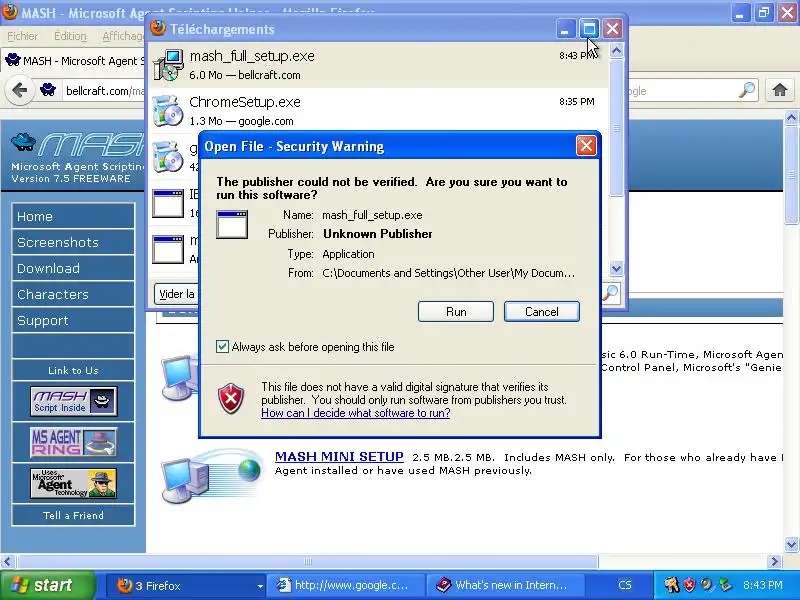Click the Firefox Home button icon

pyautogui.click(x=779, y=90)
